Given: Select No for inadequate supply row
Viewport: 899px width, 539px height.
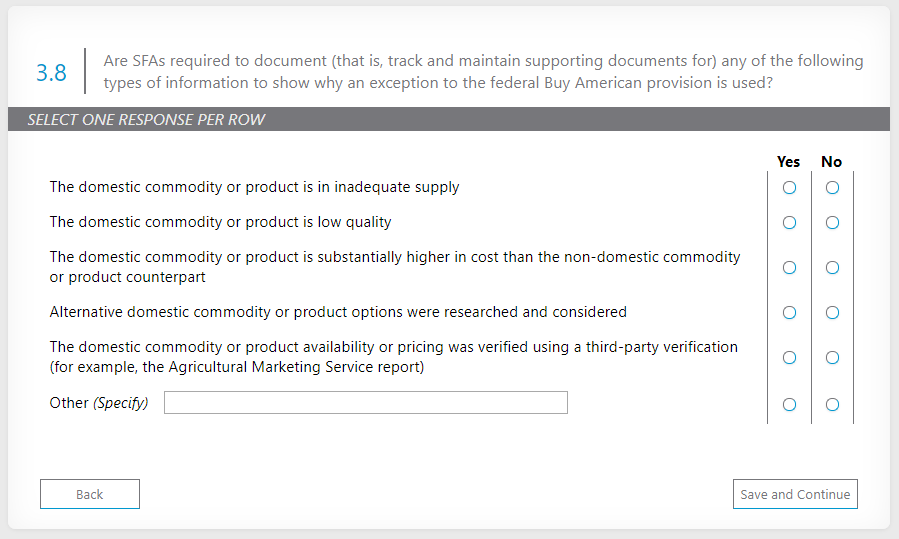Looking at the screenshot, I should 832,187.
